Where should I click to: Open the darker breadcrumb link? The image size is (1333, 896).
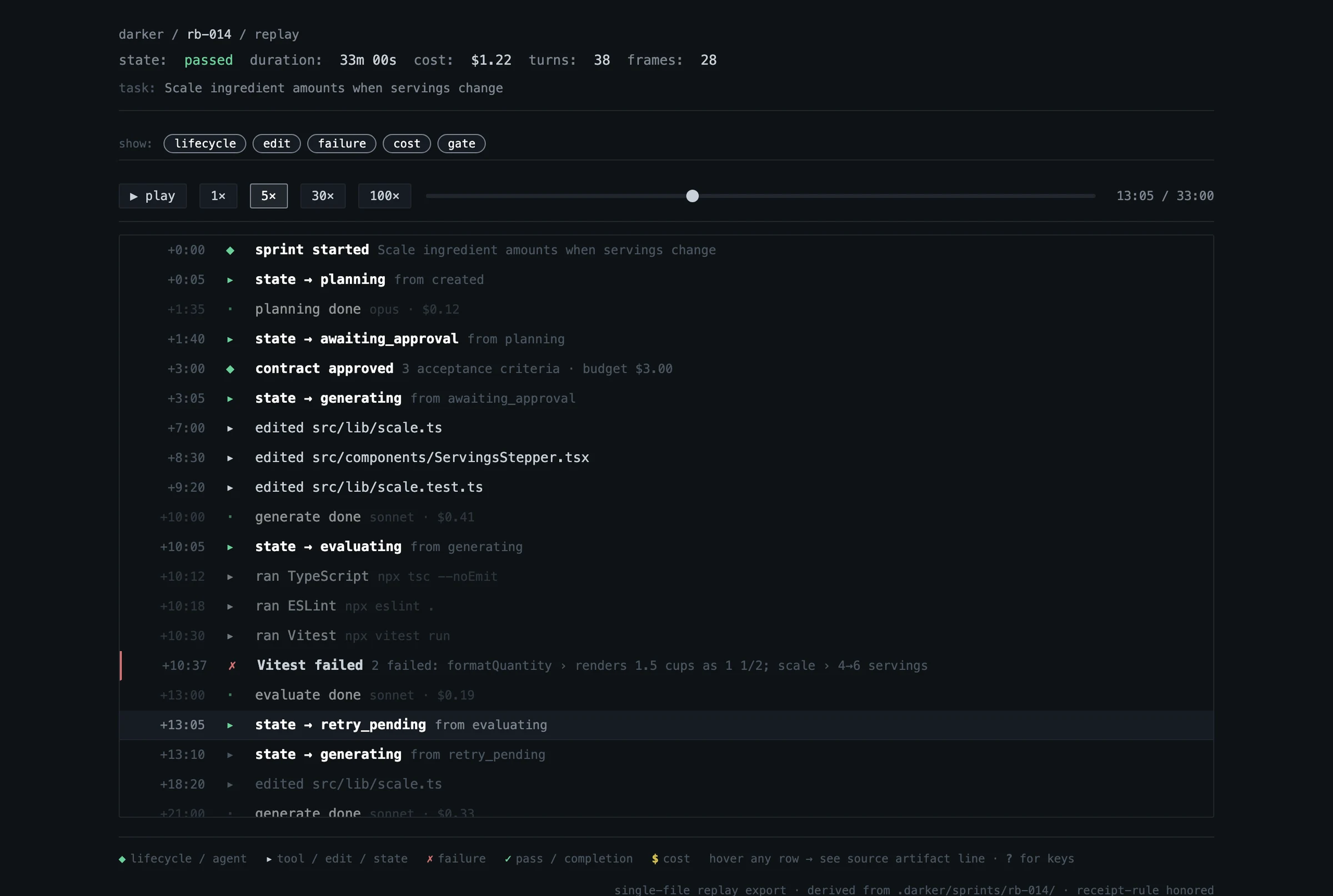pos(141,34)
